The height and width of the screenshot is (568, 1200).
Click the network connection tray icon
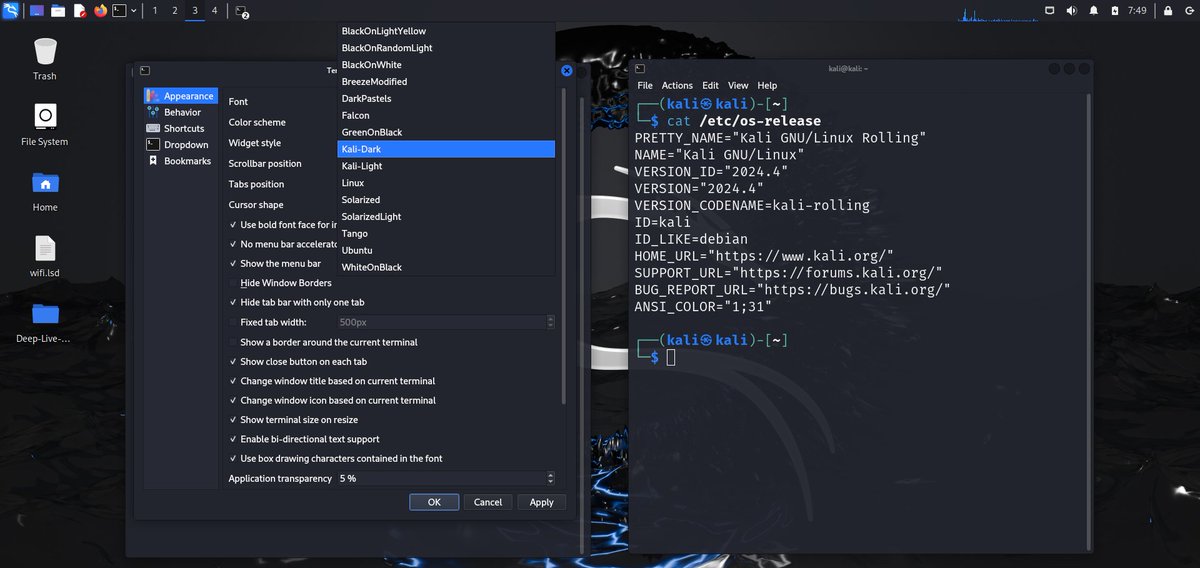[x=1050, y=10]
